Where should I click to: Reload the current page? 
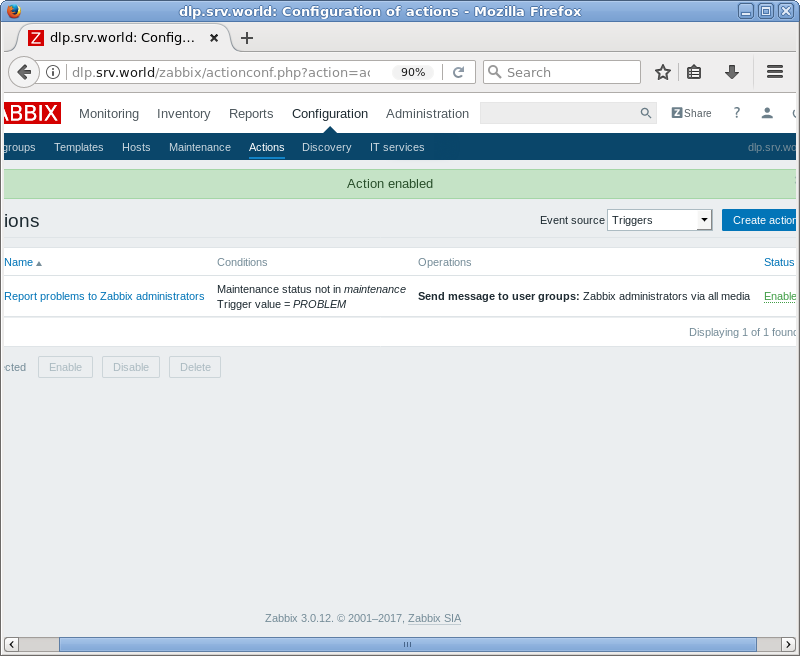click(x=458, y=72)
